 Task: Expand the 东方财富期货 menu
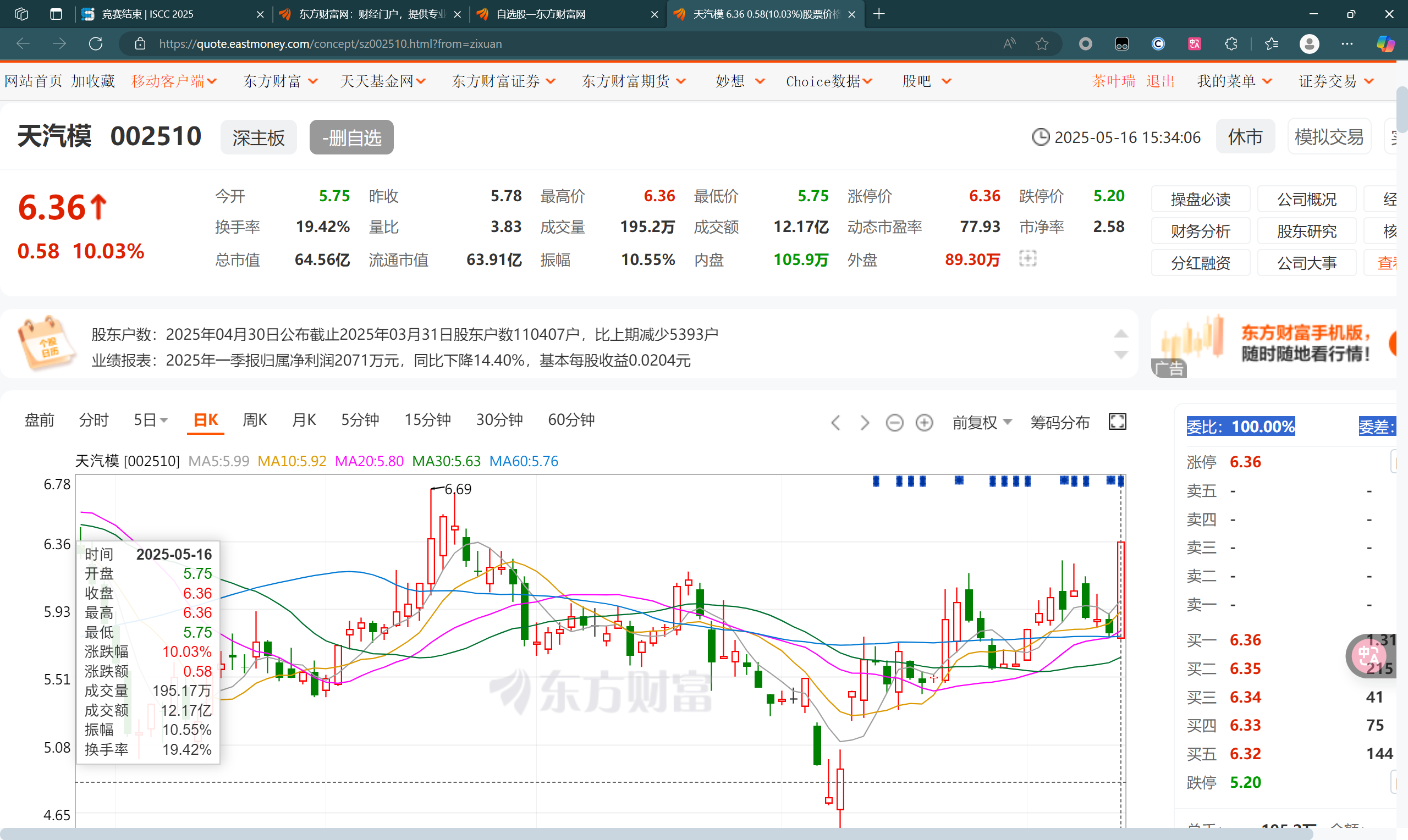634,81
